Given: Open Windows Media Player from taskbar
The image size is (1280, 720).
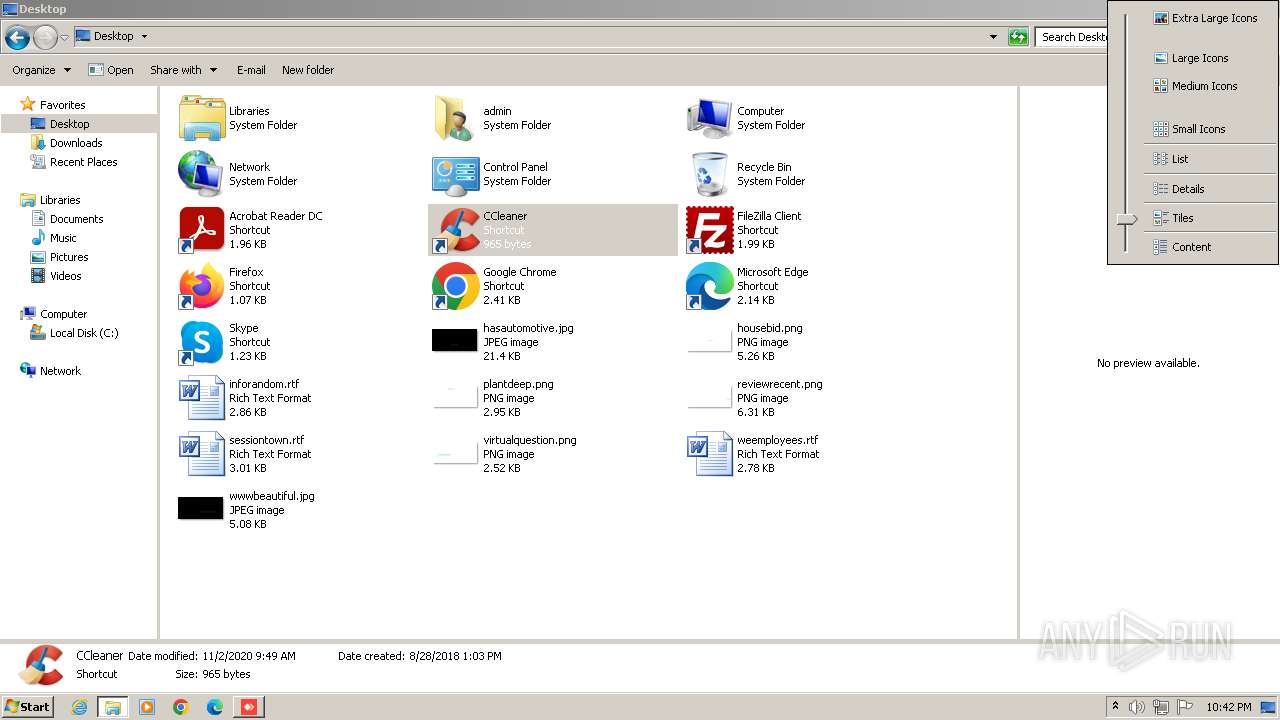Looking at the screenshot, I should point(147,707).
